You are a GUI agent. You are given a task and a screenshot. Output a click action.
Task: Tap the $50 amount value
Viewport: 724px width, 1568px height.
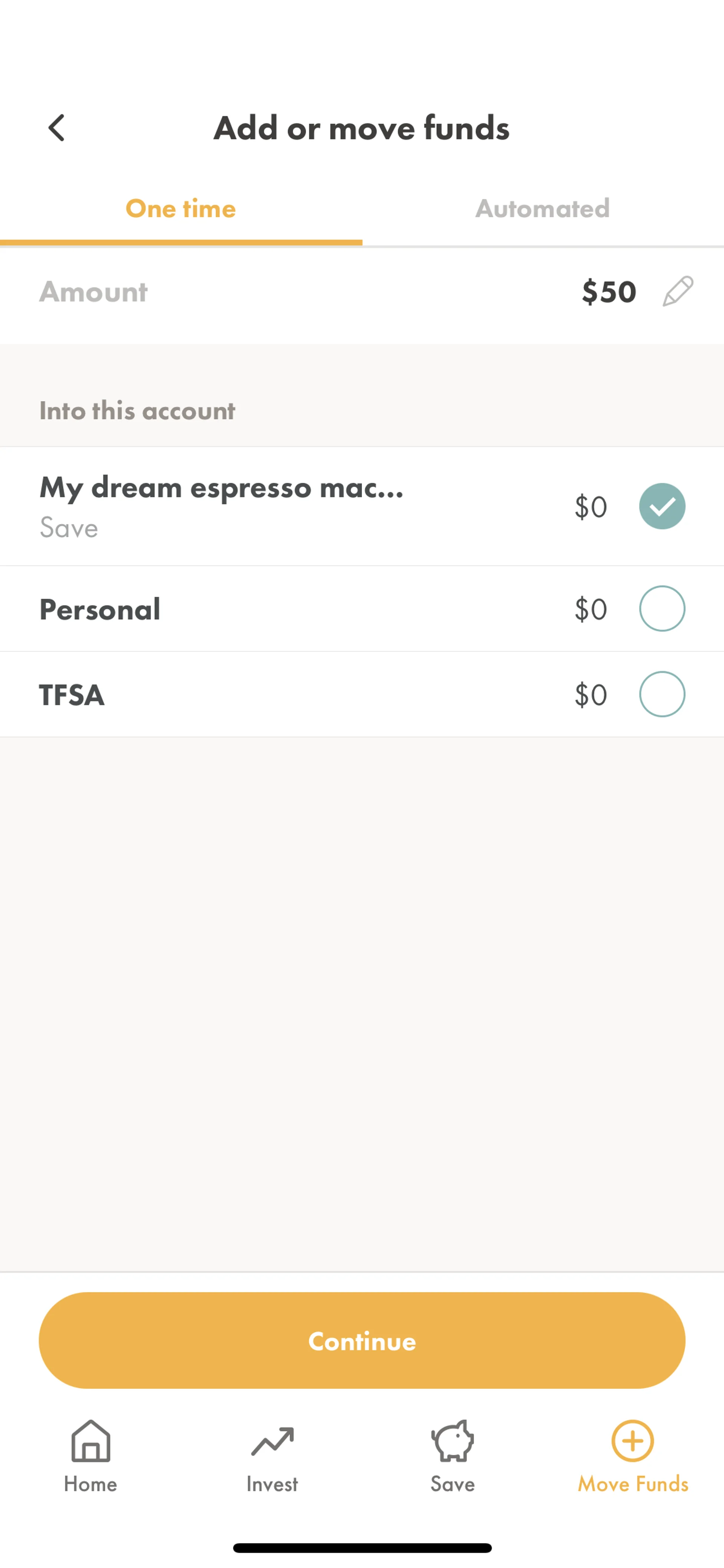pyautogui.click(x=609, y=292)
